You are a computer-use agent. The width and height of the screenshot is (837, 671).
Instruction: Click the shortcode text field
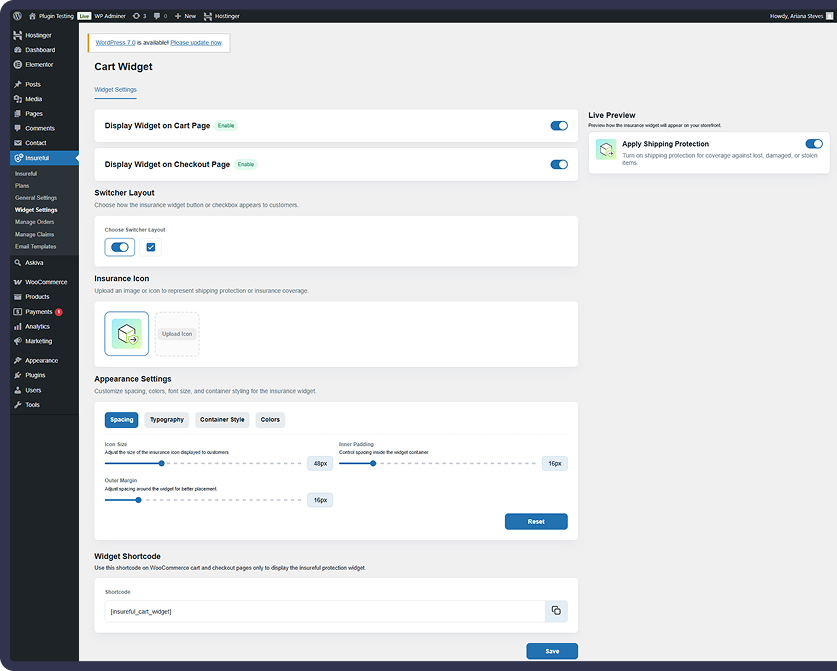point(325,611)
